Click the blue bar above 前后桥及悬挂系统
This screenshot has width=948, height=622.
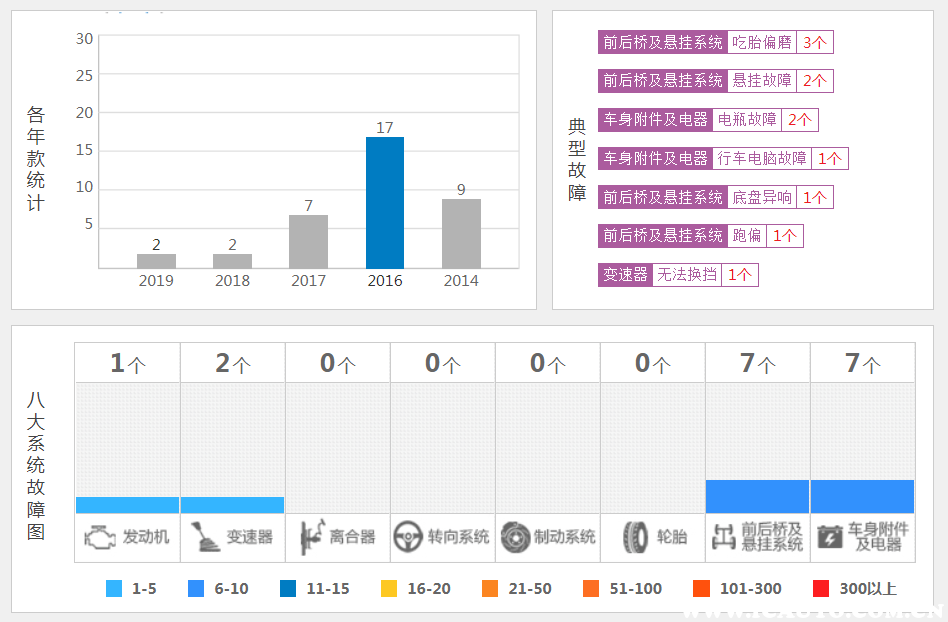click(x=757, y=496)
